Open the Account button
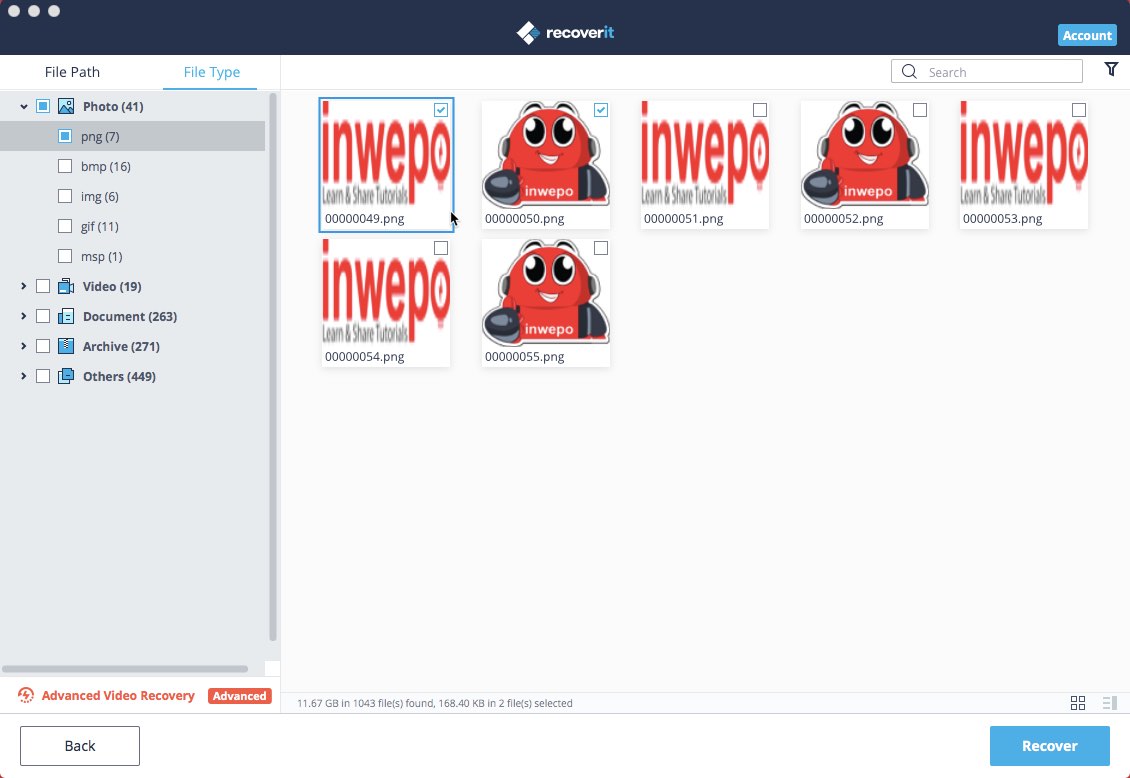 point(1087,35)
